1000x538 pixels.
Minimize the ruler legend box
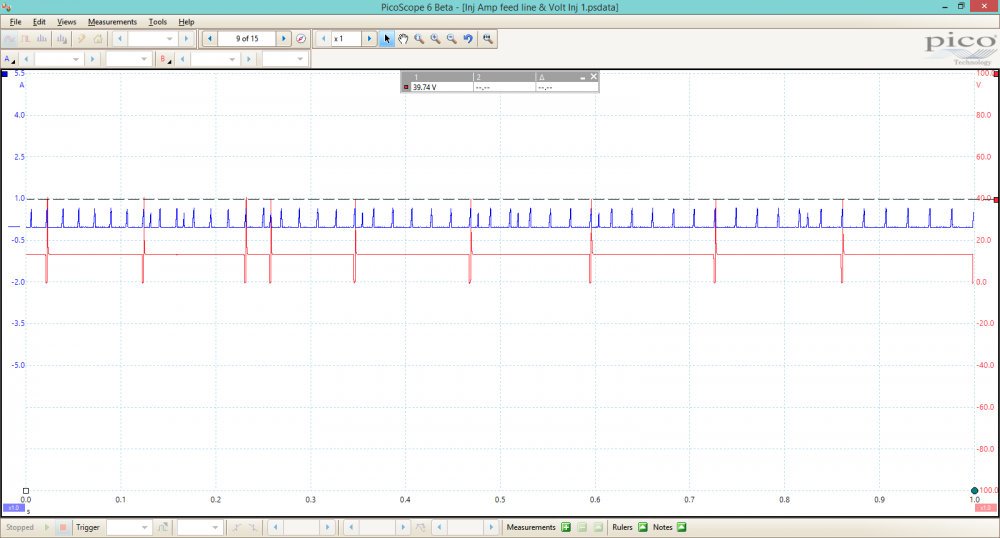583,77
